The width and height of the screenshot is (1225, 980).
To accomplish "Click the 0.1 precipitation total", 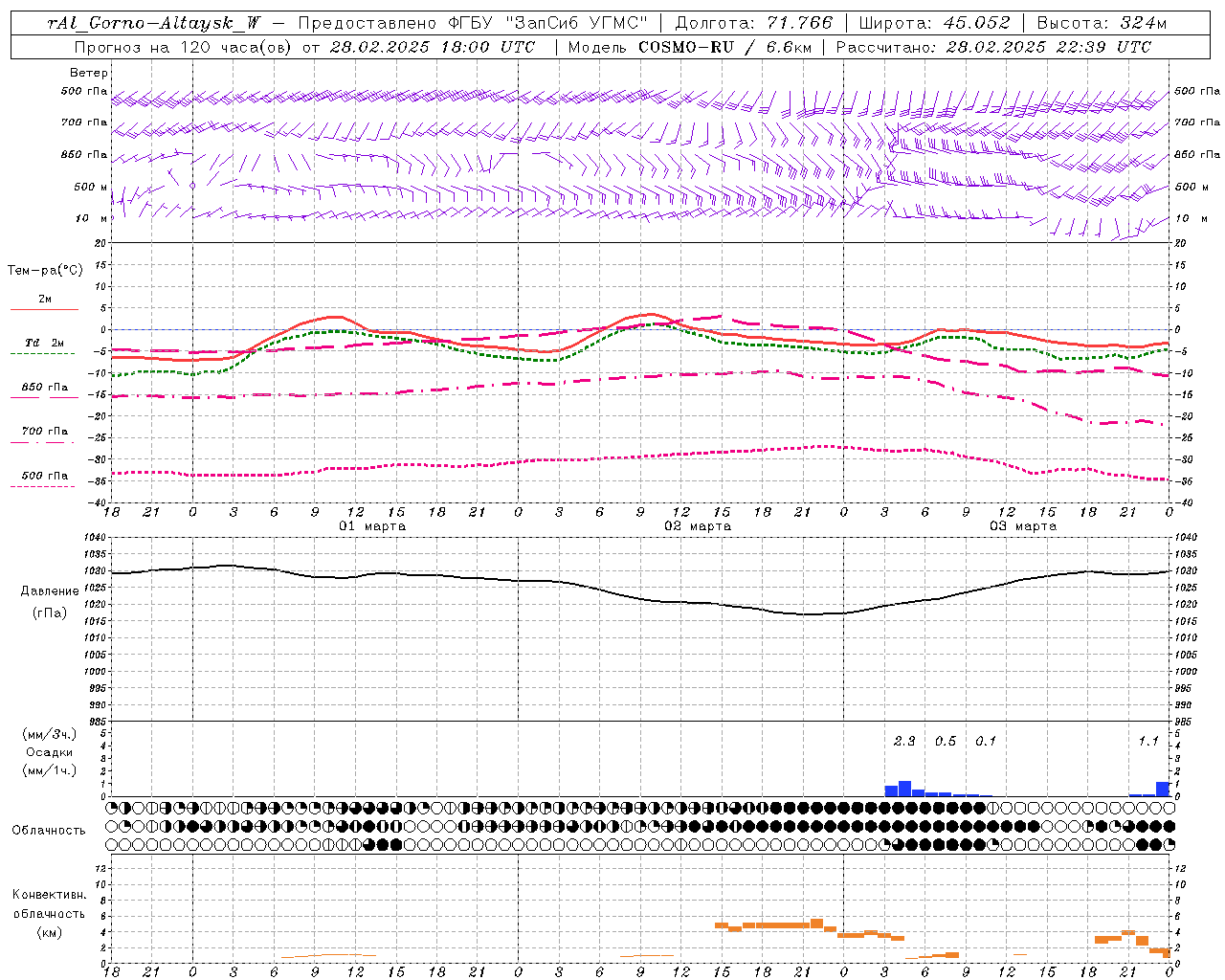I will [986, 742].
